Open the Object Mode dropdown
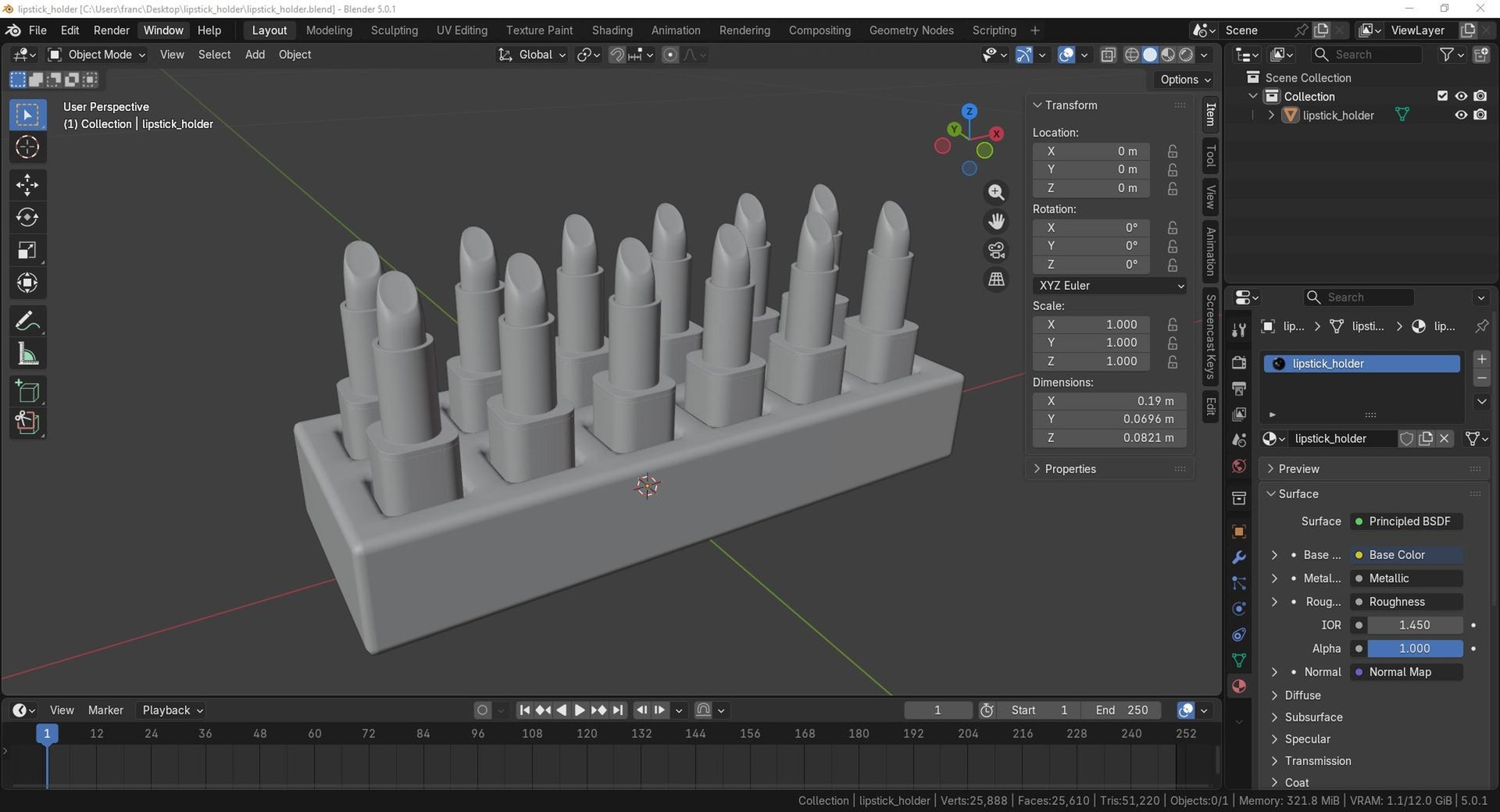This screenshot has height=812, width=1500. (97, 55)
